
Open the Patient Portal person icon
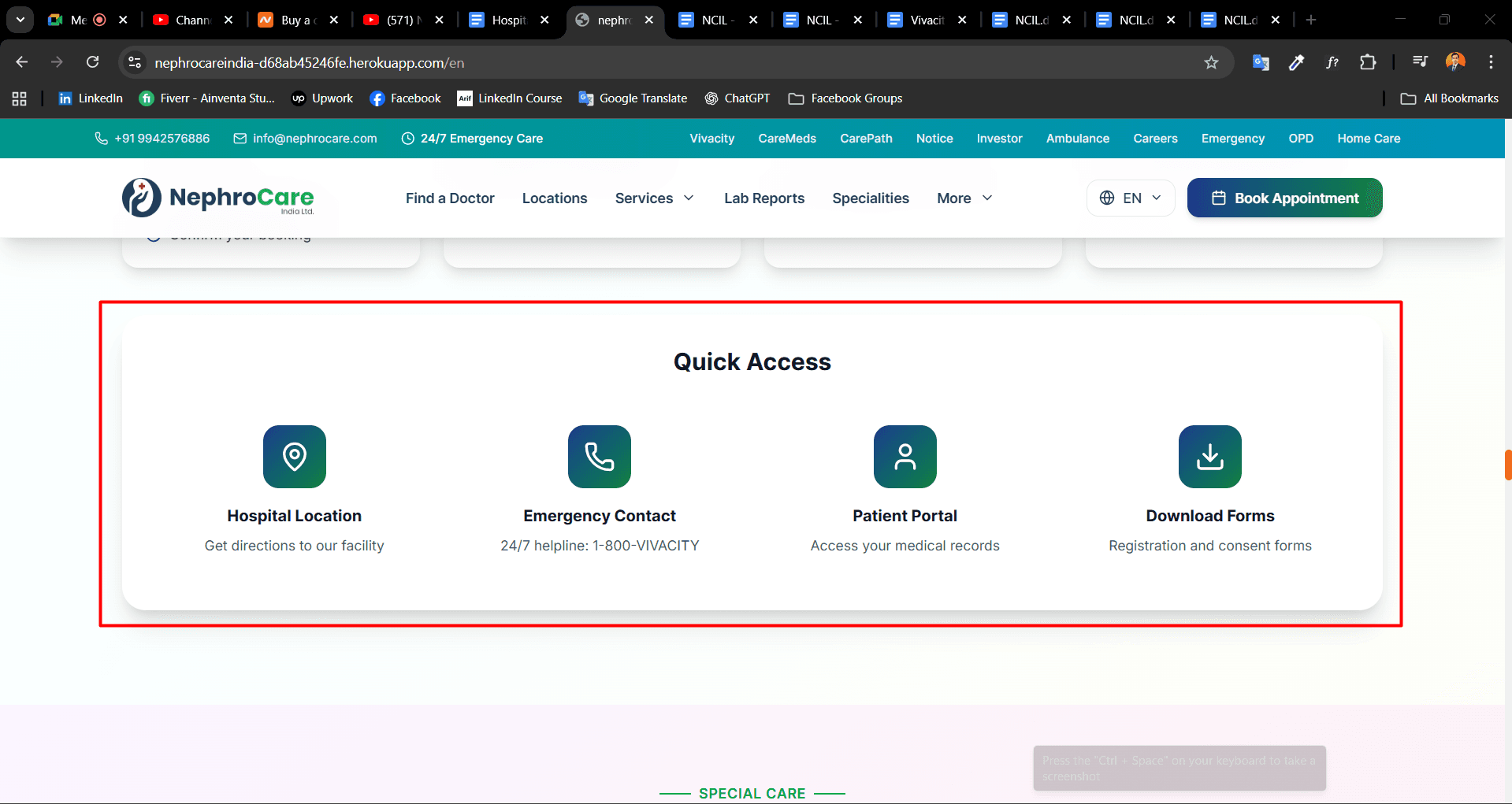(x=905, y=457)
